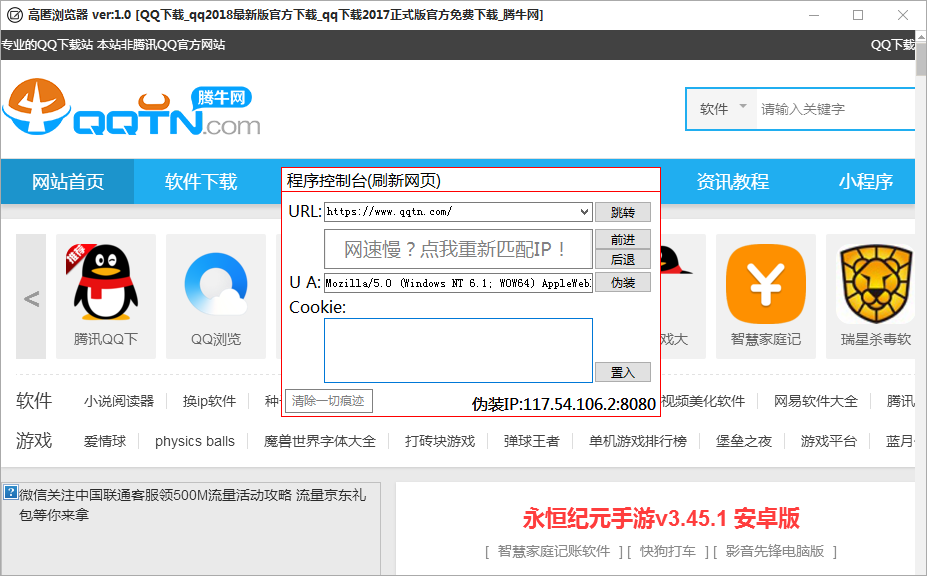Open the 堡垒之夜 link
Screen dimensions: 927x576
tap(744, 441)
